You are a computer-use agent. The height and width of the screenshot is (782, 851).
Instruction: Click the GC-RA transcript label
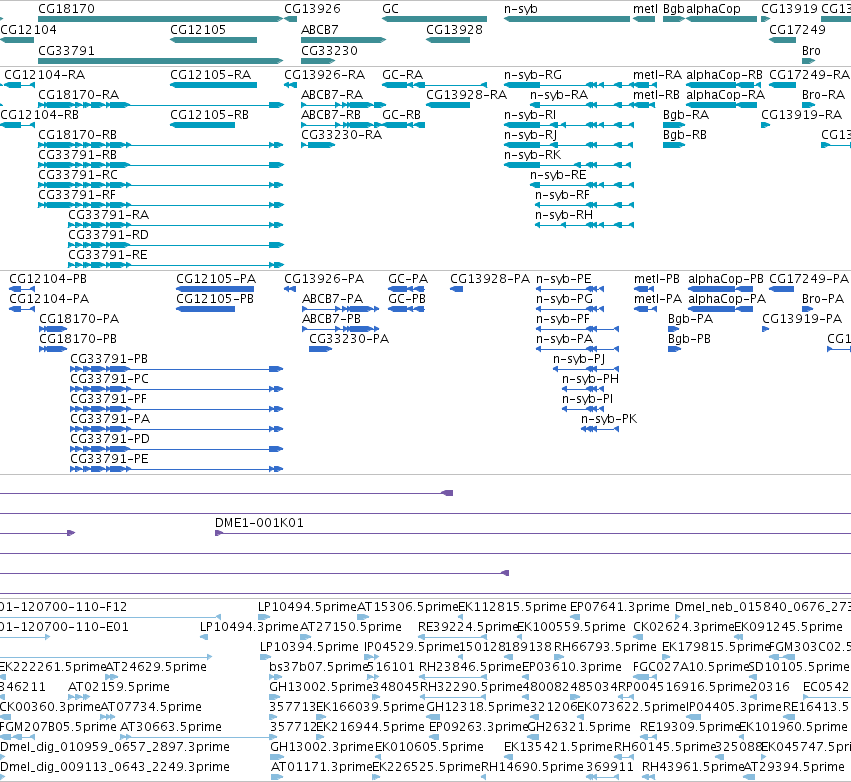coord(403,75)
